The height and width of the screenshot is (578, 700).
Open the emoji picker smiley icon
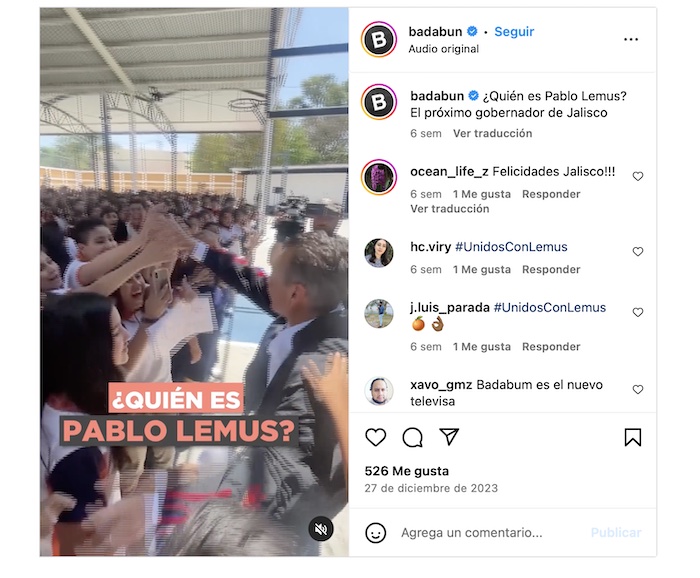pos(375,532)
